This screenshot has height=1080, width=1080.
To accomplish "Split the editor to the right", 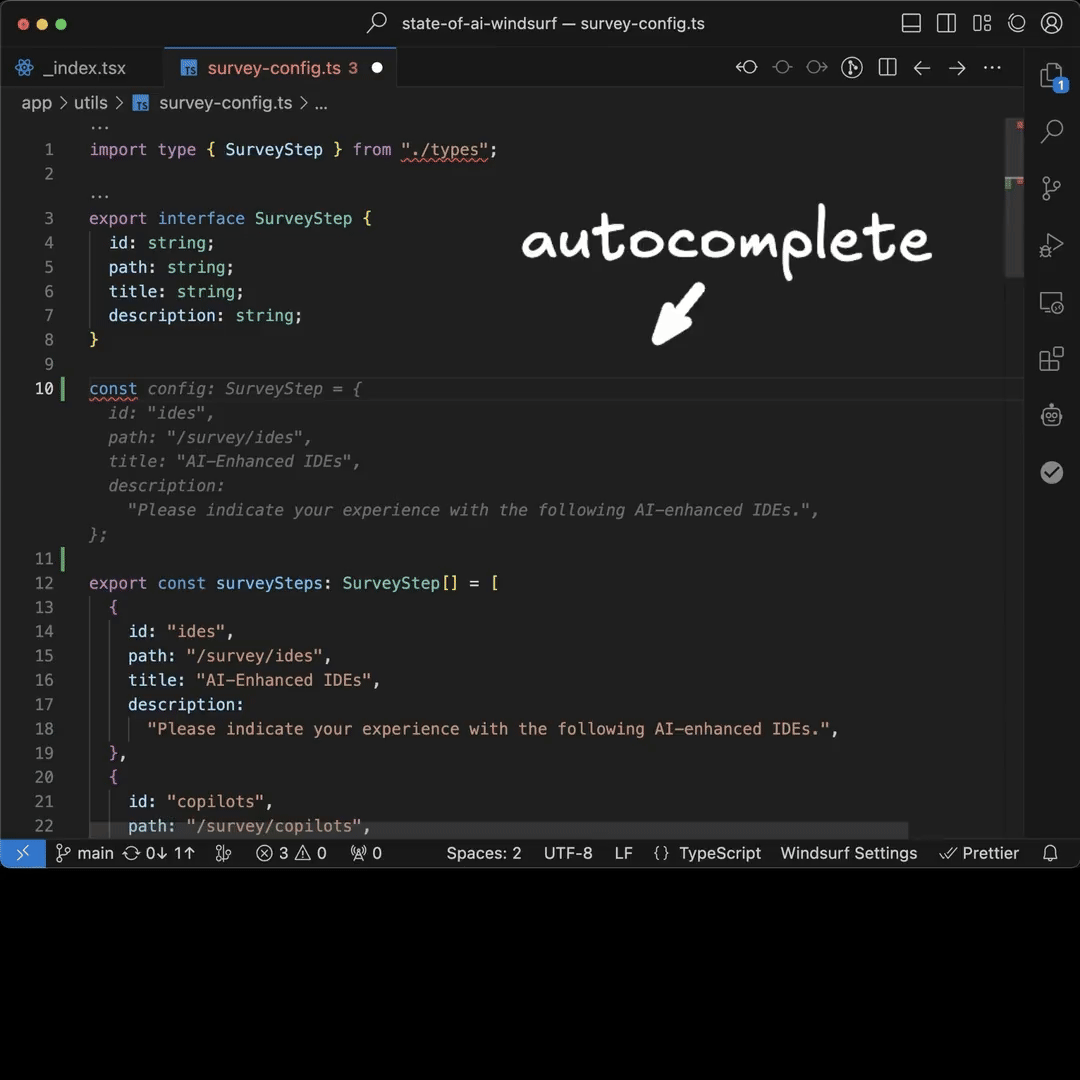I will (887, 68).
